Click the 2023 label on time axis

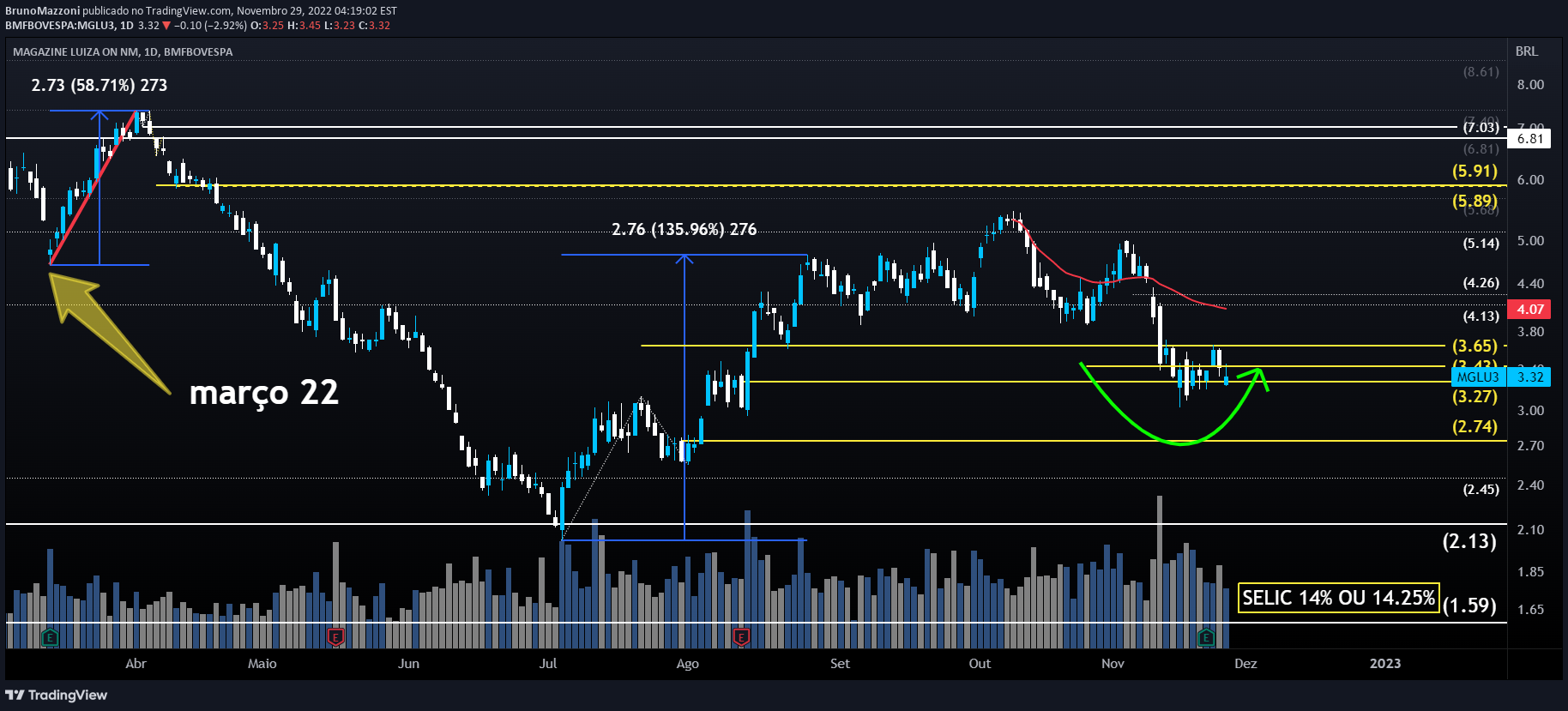pos(1385,664)
